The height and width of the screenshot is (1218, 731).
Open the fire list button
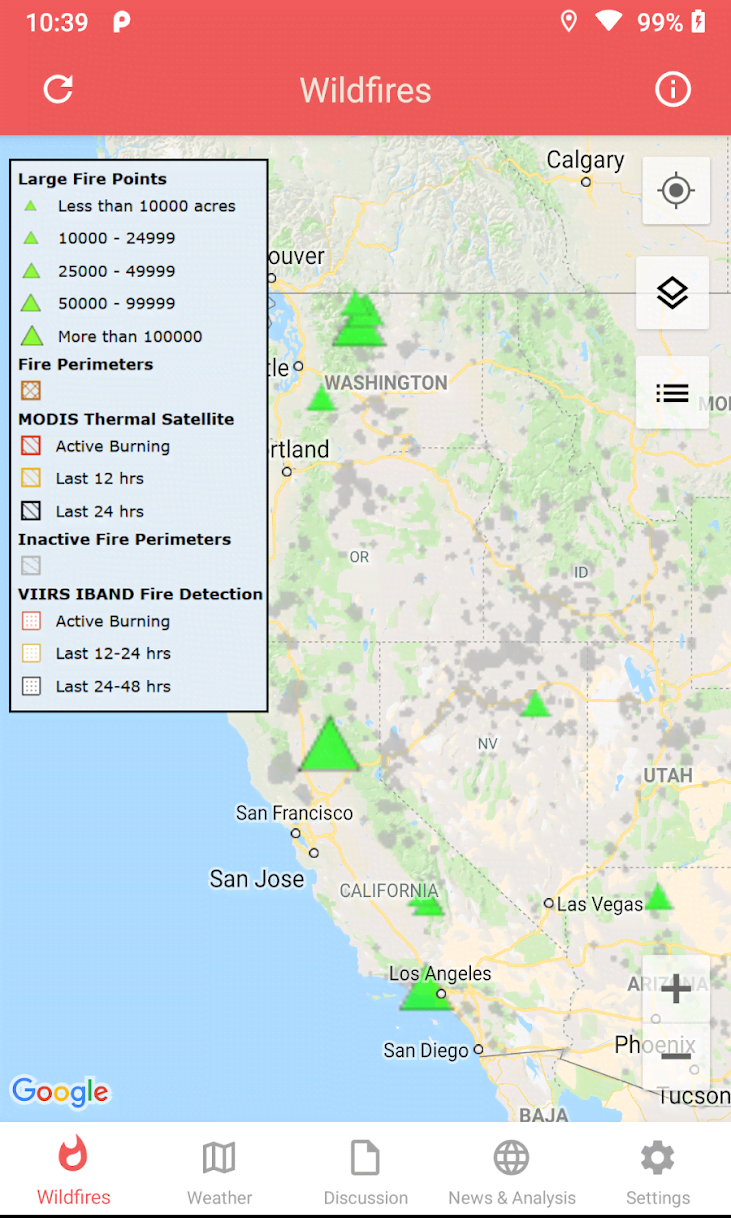coord(672,393)
